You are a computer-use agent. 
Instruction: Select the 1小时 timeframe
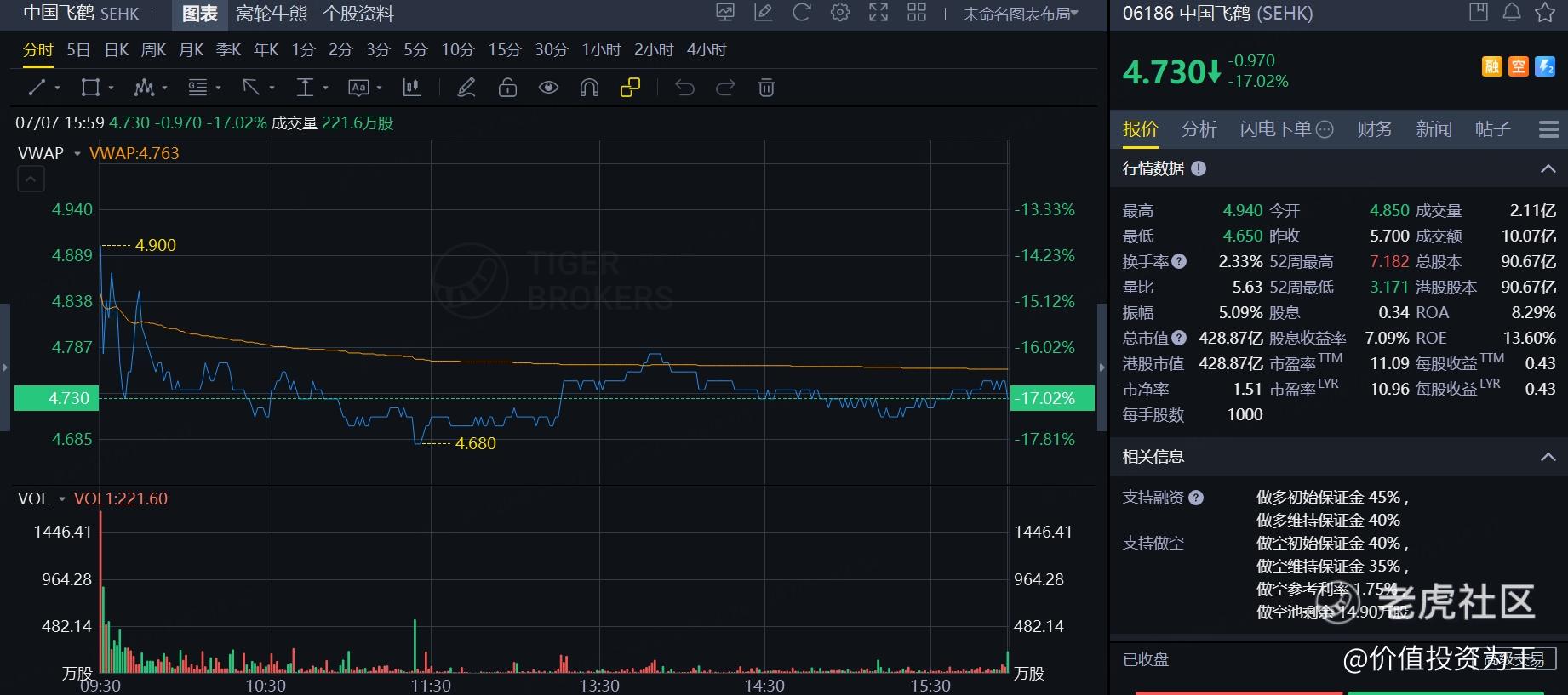point(601,50)
